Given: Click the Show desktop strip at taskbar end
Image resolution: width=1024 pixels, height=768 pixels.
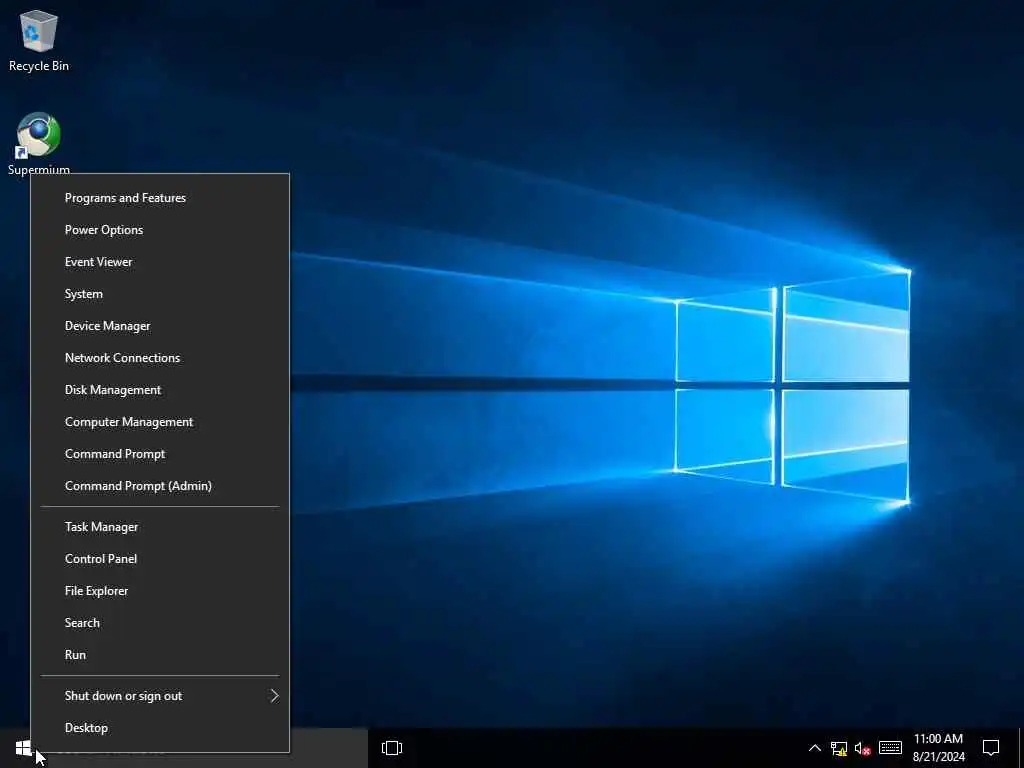Looking at the screenshot, I should click(x=1021, y=748).
